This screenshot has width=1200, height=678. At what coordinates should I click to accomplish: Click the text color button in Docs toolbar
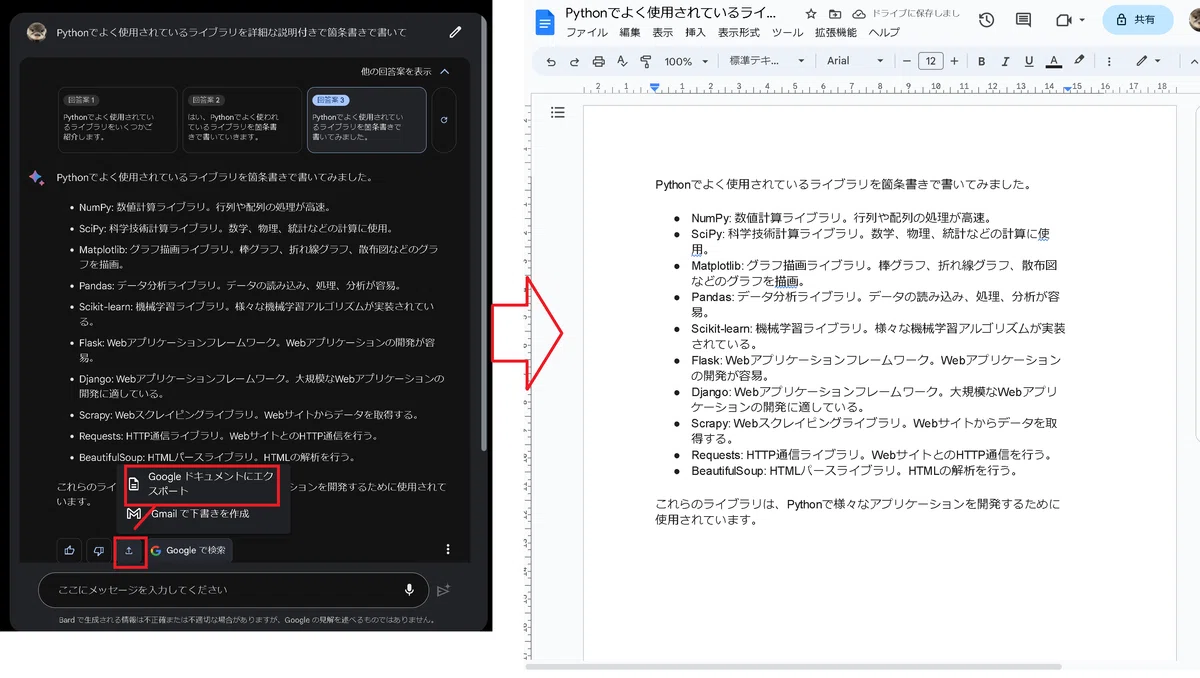coord(1054,61)
